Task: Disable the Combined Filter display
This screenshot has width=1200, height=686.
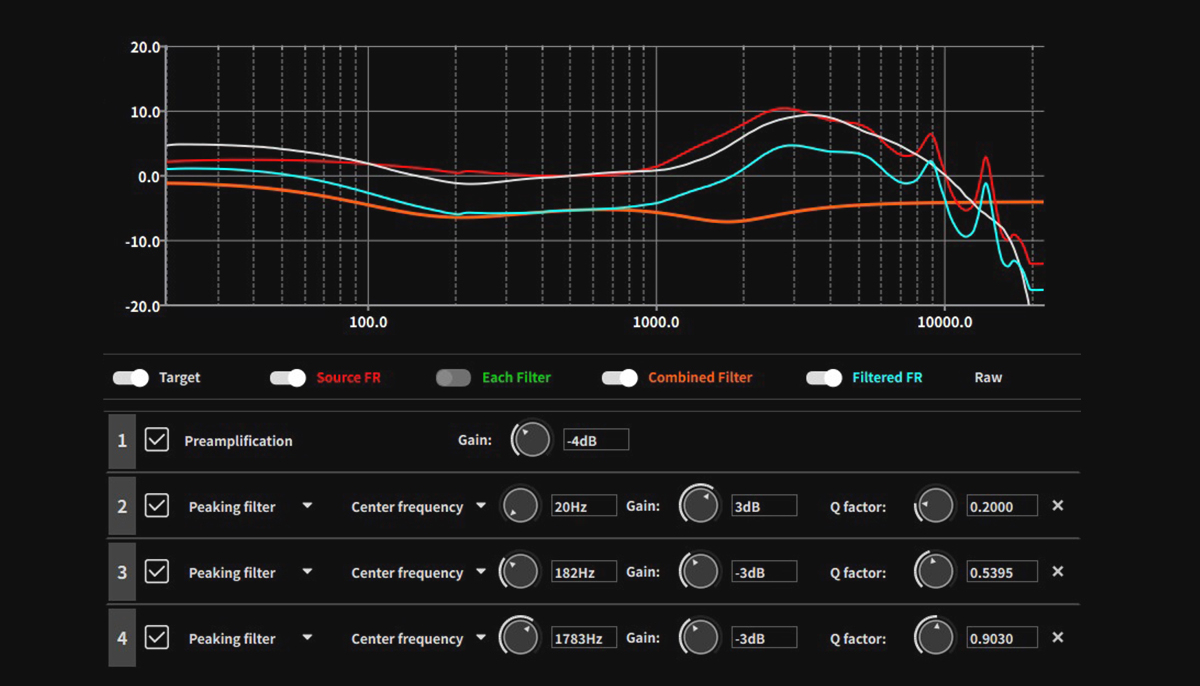Action: coord(620,377)
